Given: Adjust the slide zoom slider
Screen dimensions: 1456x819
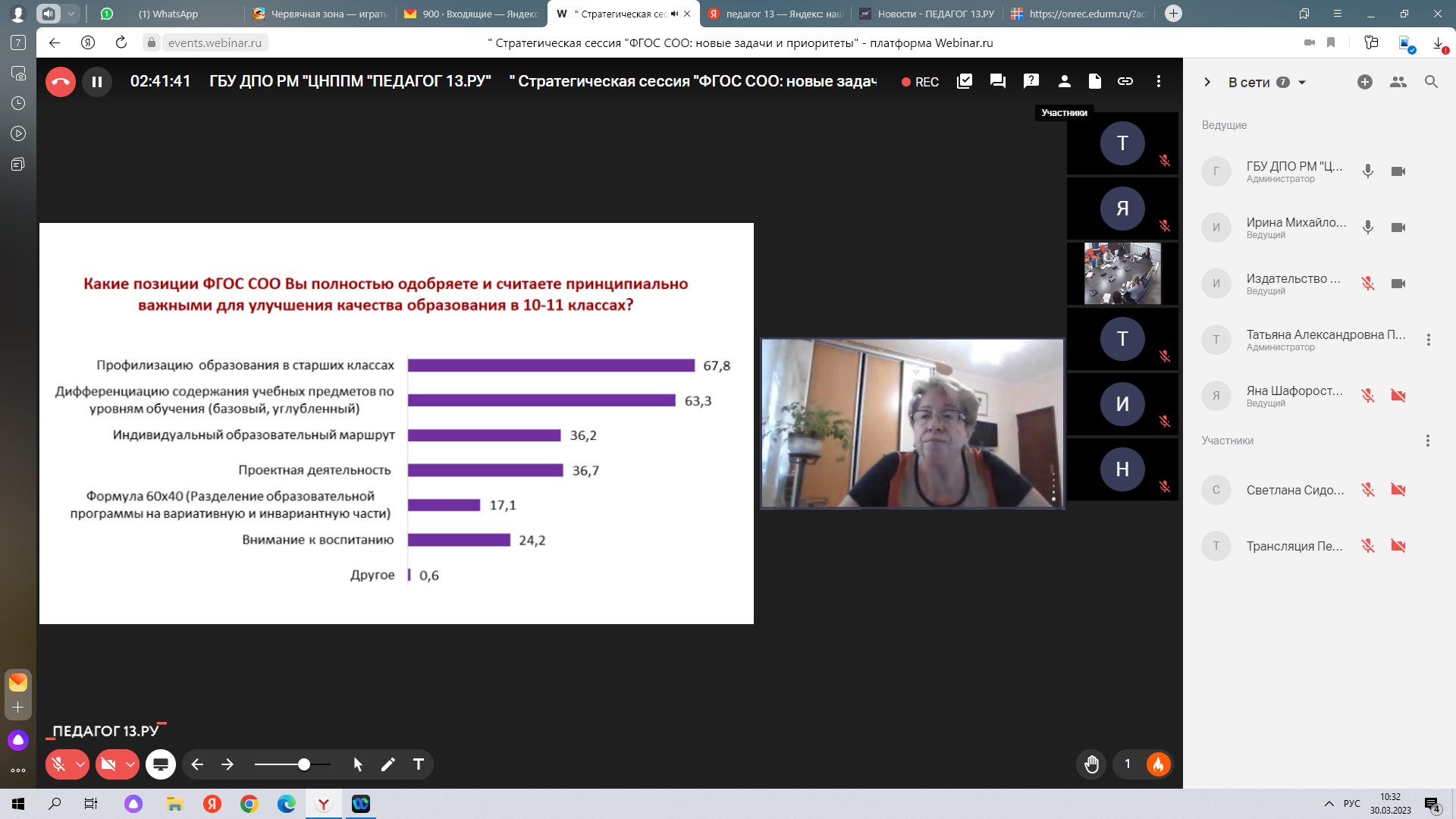Looking at the screenshot, I should 303,764.
